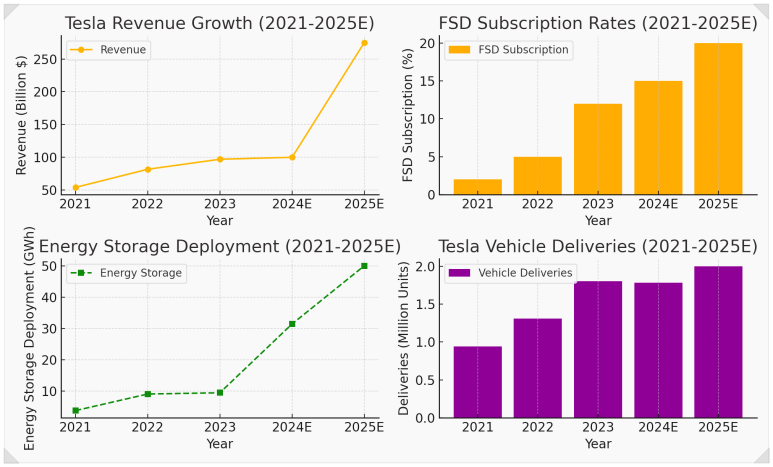Click the 'Energy Storage Deployment (2021-2025E)' chart title
The width and height of the screenshot is (773, 467).
[219, 246]
